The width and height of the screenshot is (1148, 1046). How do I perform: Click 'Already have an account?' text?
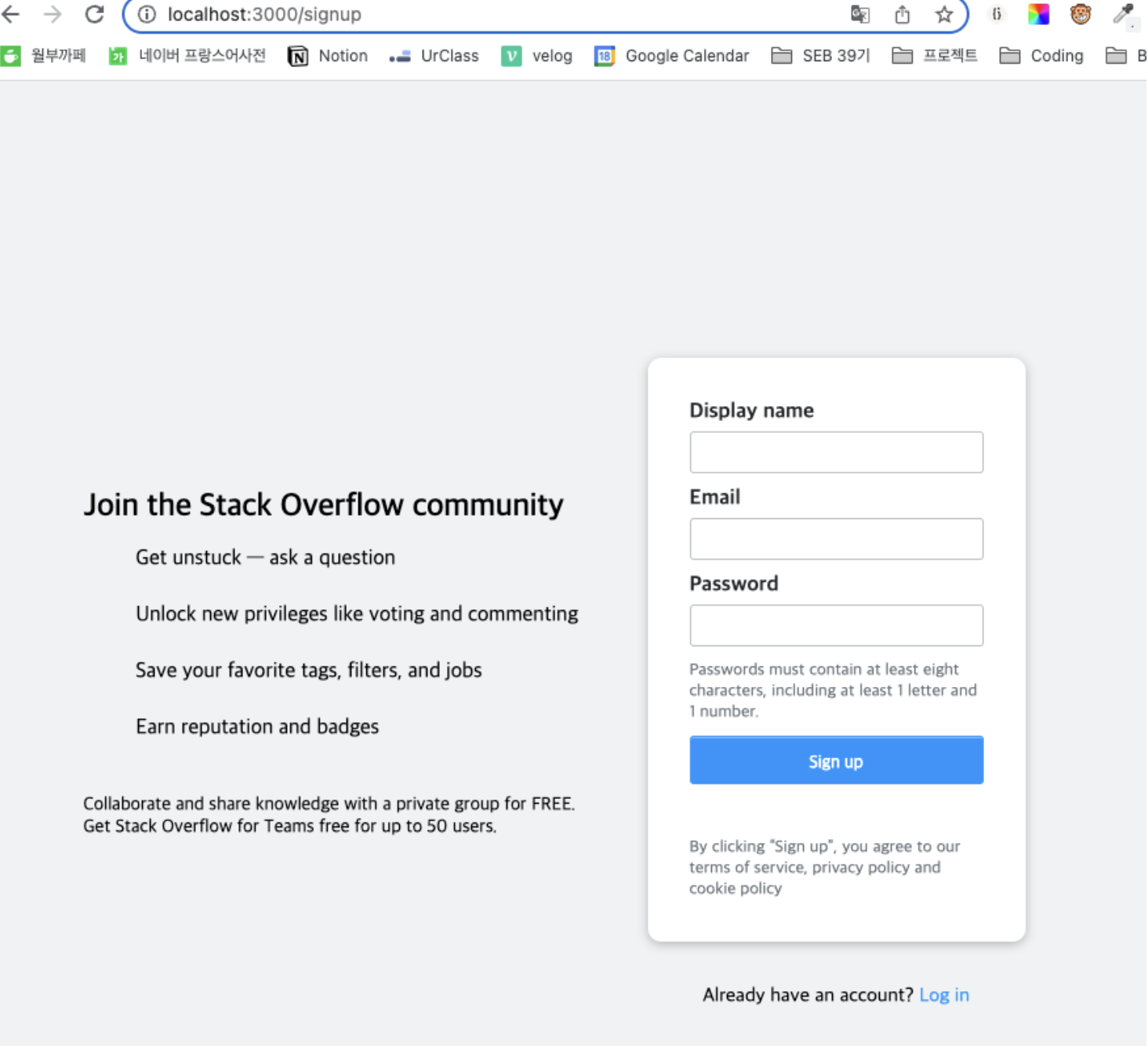(x=808, y=994)
